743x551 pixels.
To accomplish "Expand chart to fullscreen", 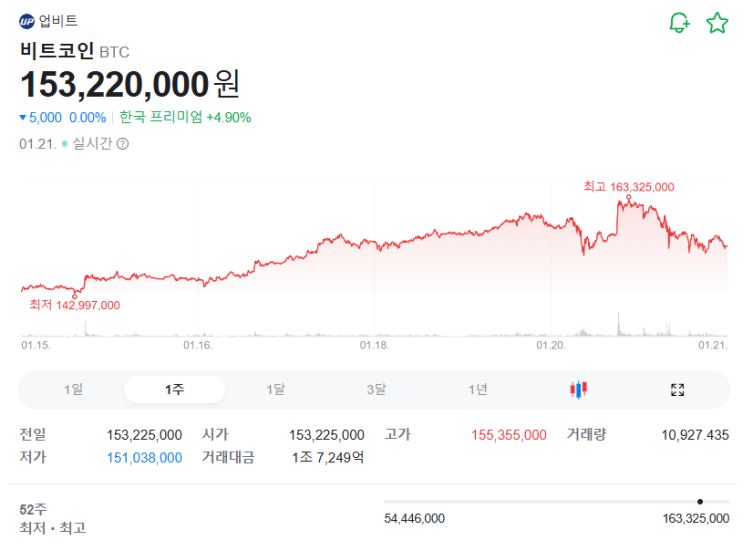I will 677,390.
